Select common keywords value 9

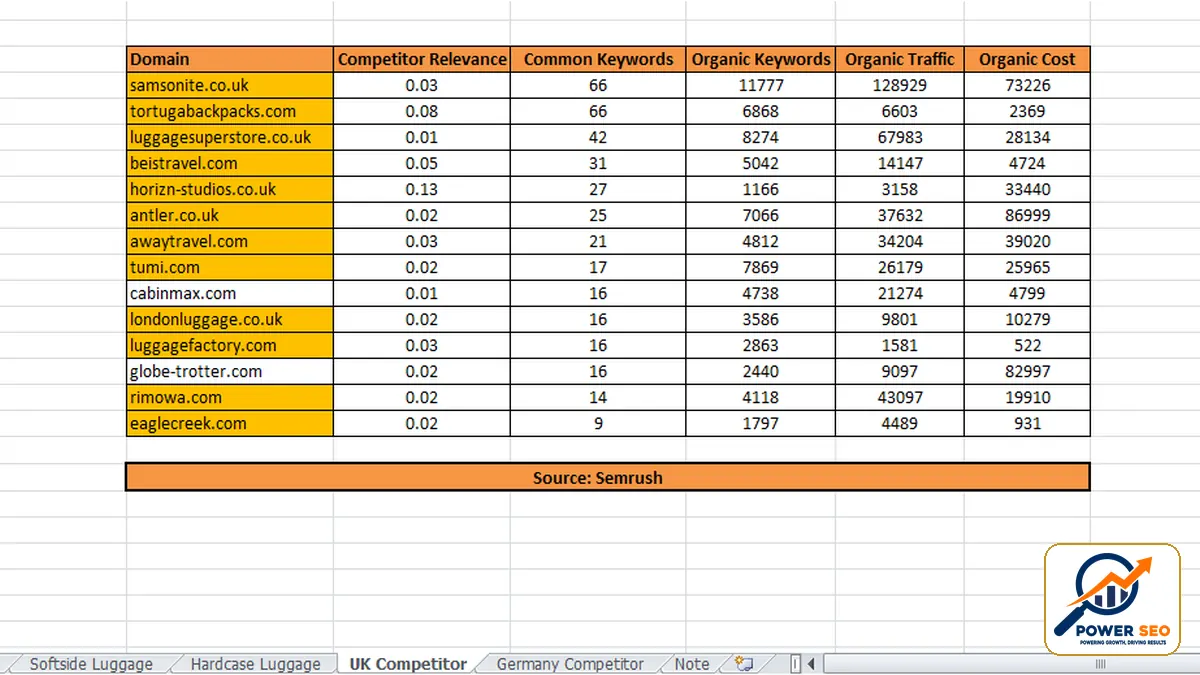599,423
